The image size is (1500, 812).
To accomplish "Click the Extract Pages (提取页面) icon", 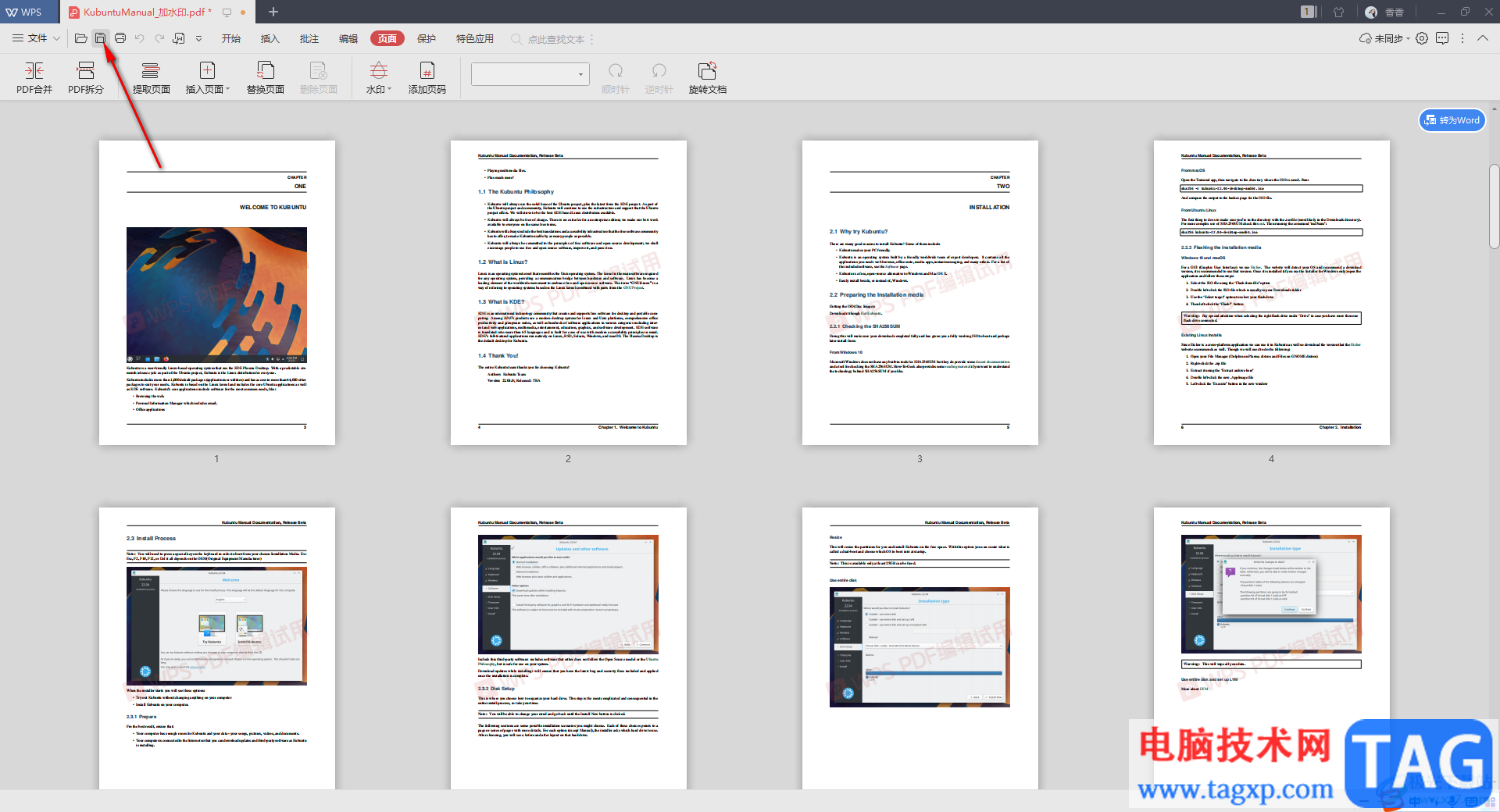I will pyautogui.click(x=151, y=71).
